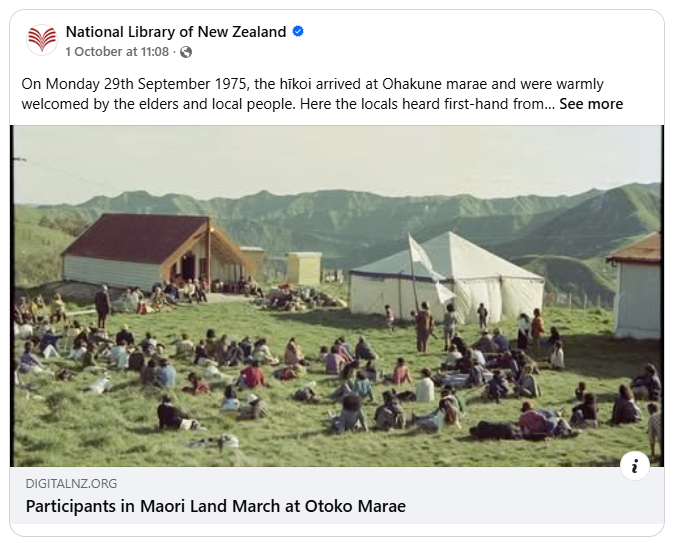Open the National Library of New Zealand page name
Image resolution: width=673 pixels, height=543 pixels.
(176, 32)
